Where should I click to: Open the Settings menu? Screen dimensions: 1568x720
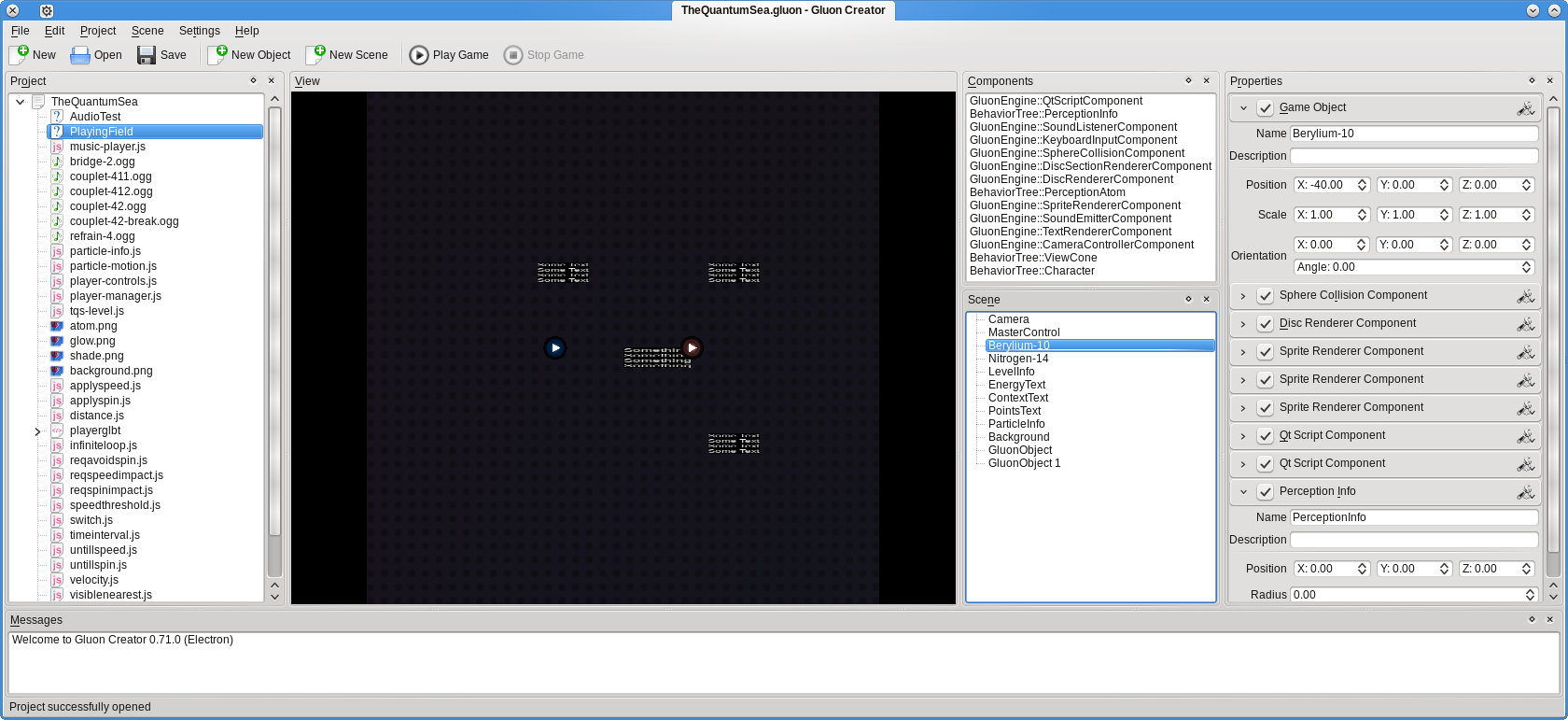click(199, 31)
